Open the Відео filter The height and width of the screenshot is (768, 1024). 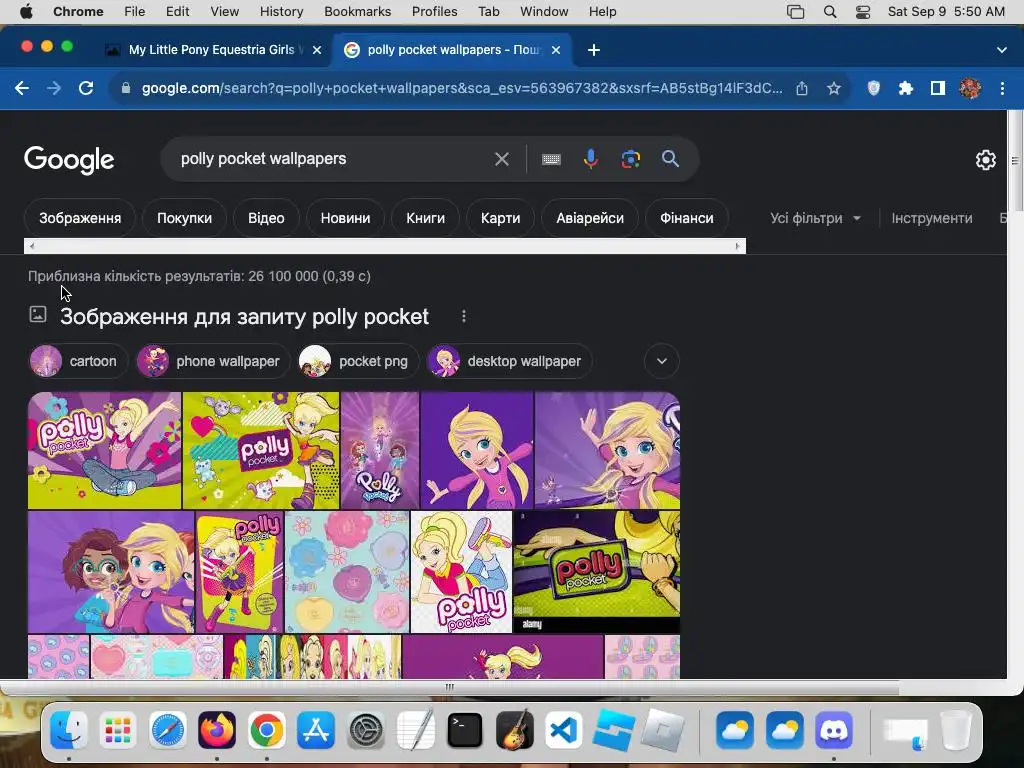(266, 218)
